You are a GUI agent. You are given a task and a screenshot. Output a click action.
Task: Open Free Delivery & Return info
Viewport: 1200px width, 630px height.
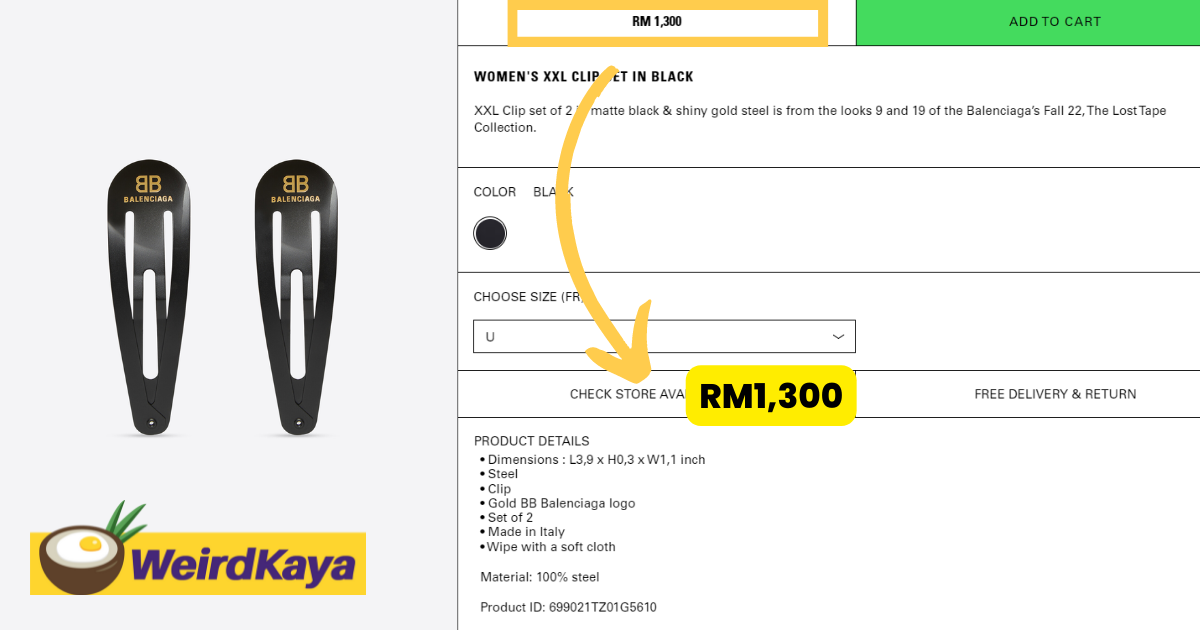[x=1055, y=394]
